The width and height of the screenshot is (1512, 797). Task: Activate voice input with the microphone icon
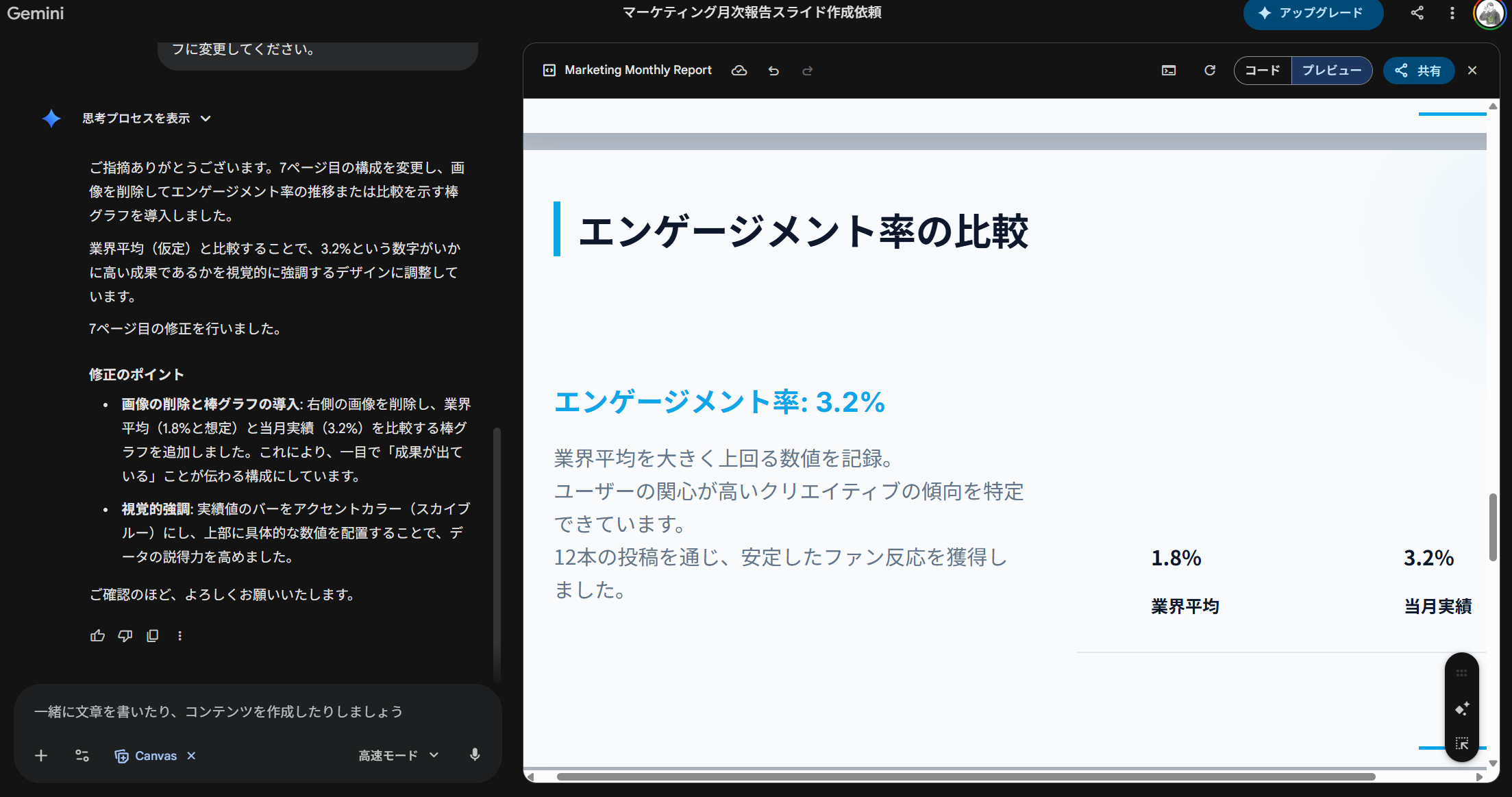(475, 755)
